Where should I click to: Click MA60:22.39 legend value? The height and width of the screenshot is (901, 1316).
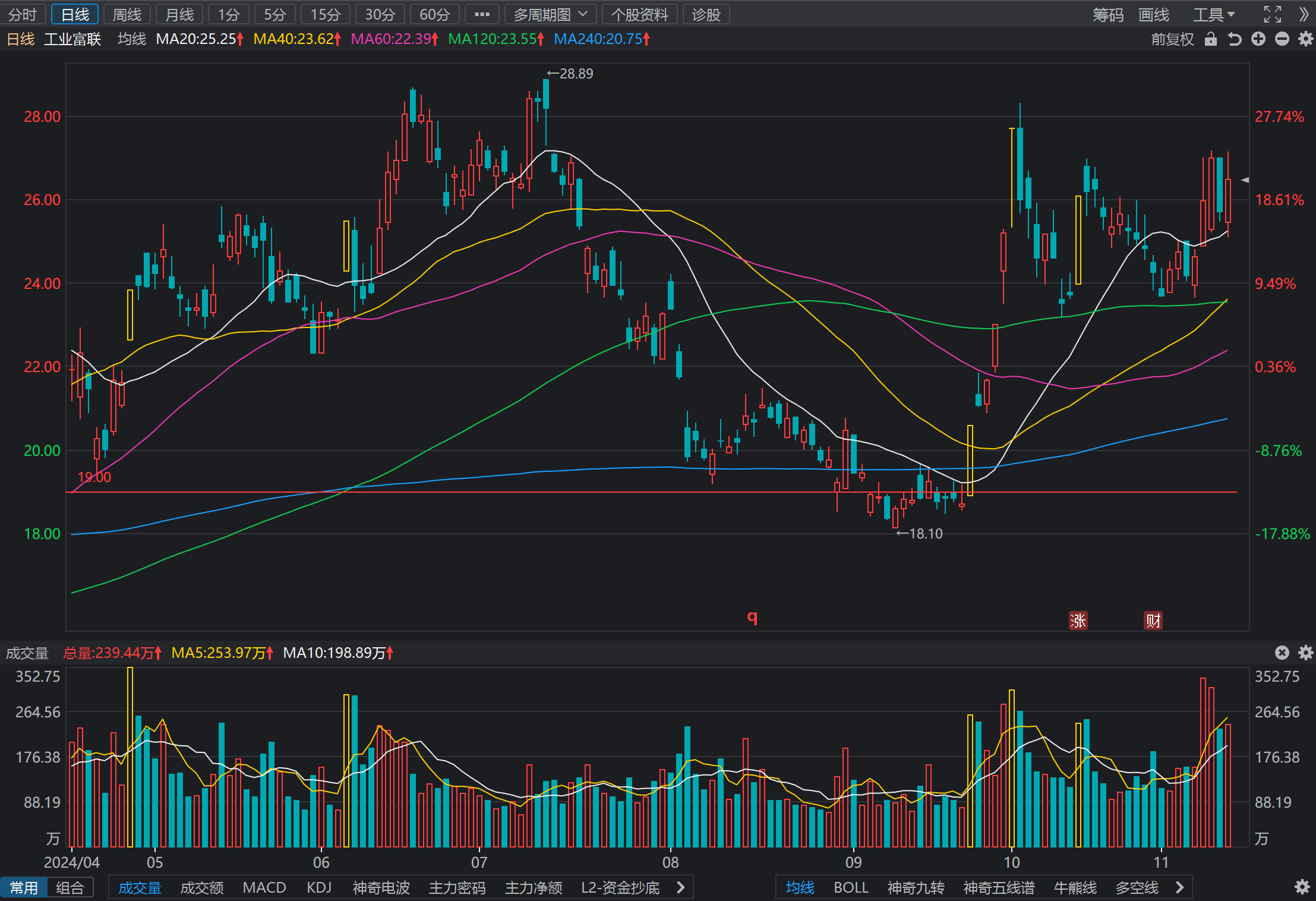pyautogui.click(x=395, y=39)
